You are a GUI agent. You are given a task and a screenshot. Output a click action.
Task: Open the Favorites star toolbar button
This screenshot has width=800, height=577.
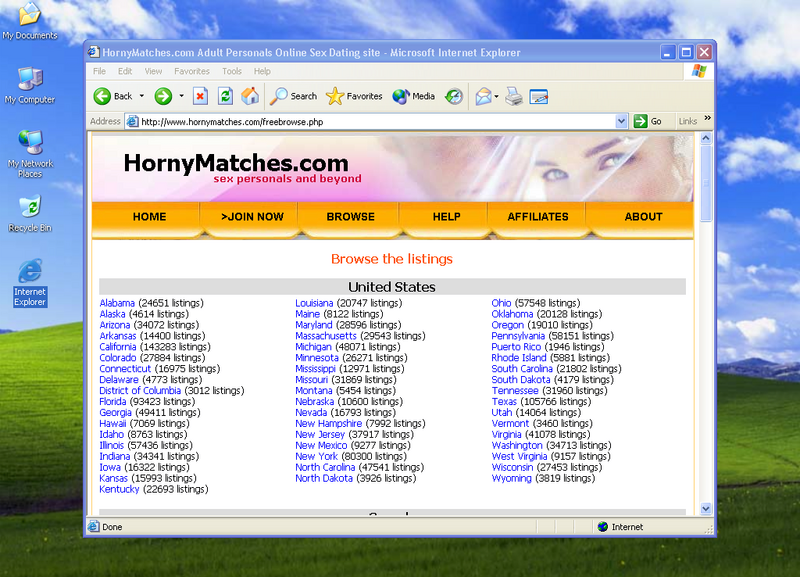354,96
